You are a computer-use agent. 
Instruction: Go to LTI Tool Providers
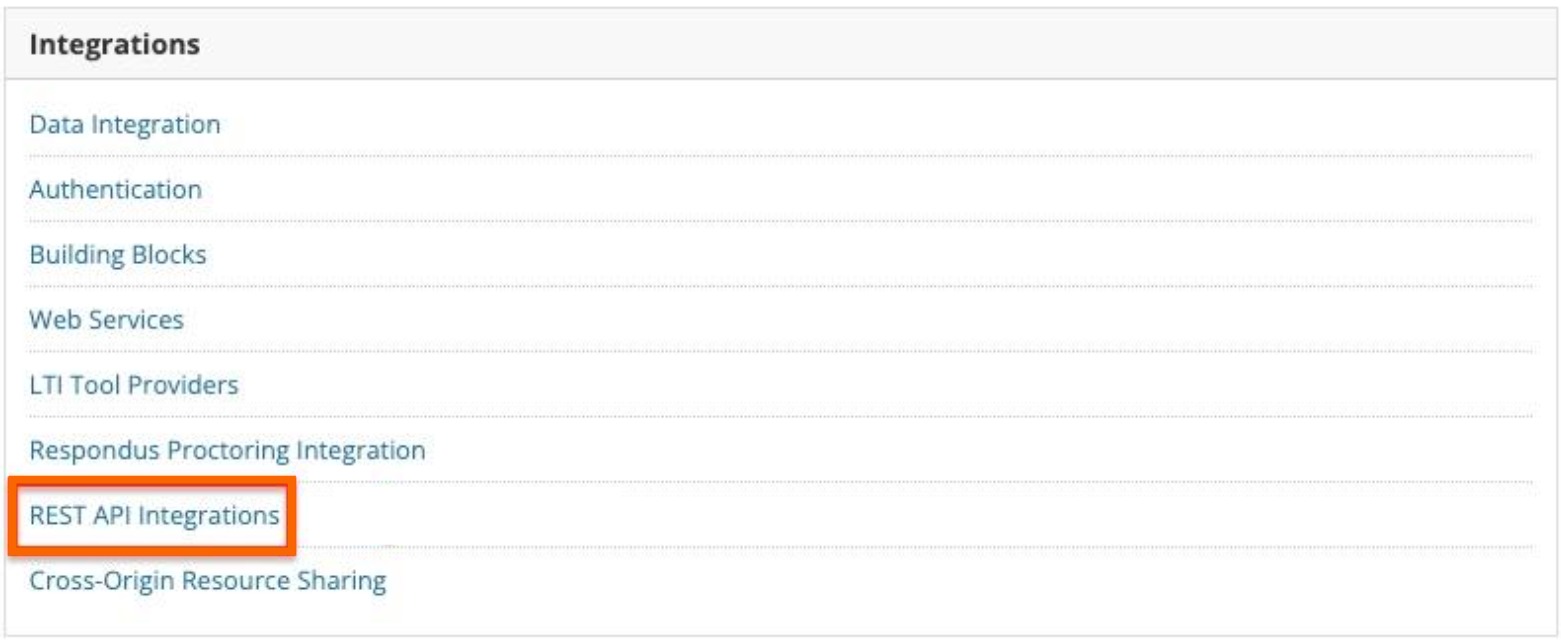tap(134, 384)
